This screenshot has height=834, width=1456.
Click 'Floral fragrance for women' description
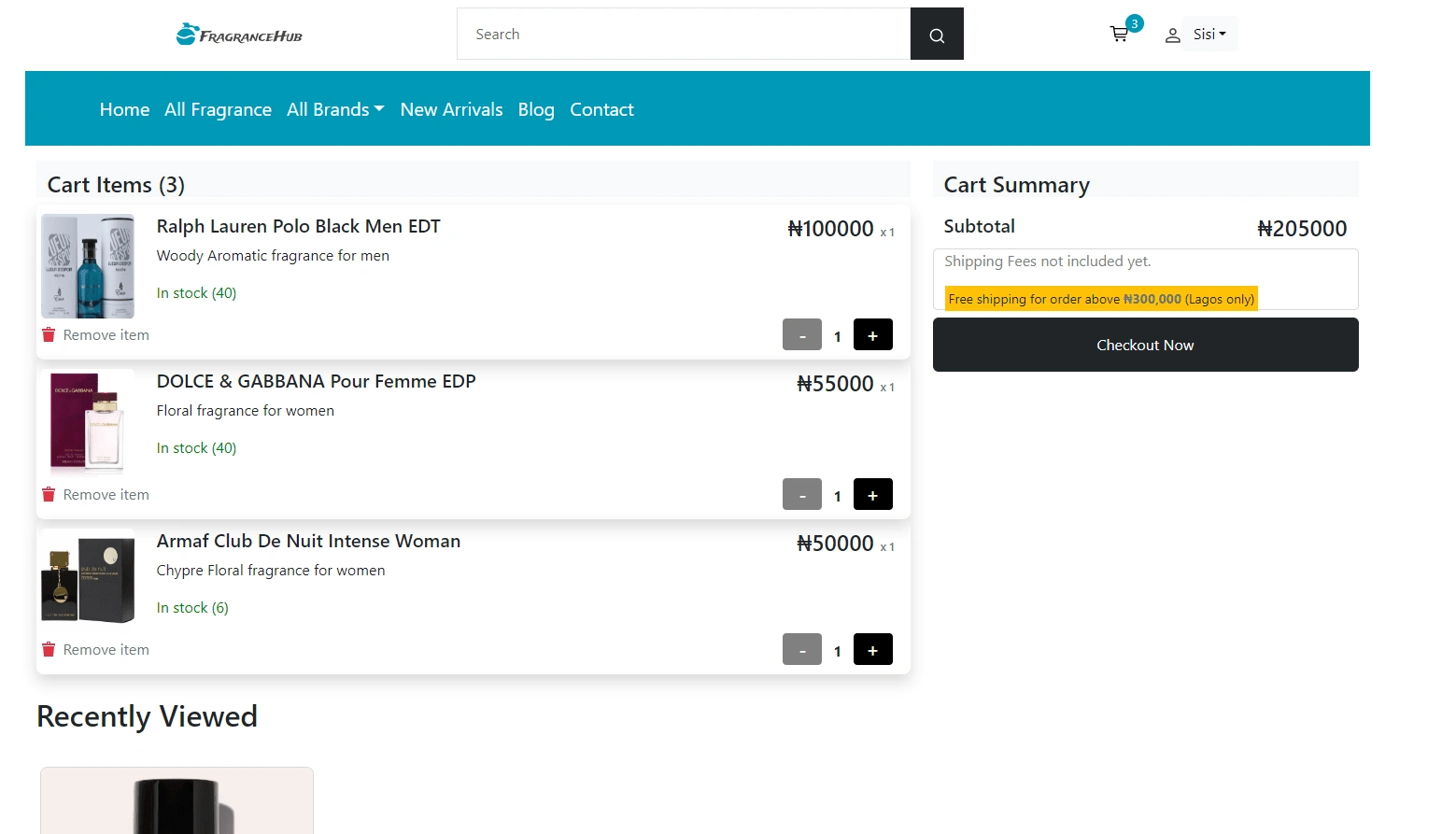245,410
